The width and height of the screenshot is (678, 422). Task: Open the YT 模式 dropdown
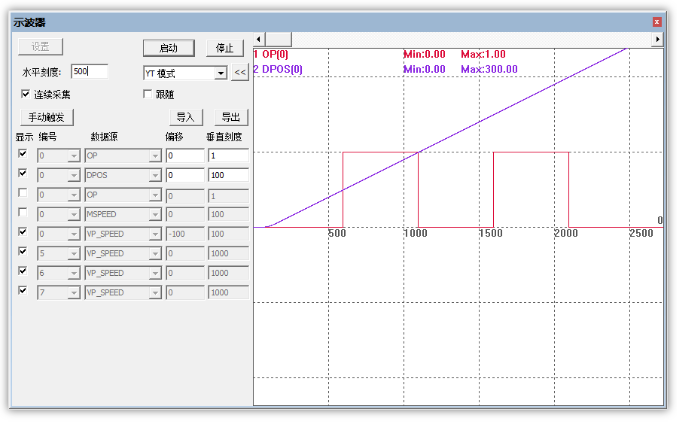tap(185, 73)
